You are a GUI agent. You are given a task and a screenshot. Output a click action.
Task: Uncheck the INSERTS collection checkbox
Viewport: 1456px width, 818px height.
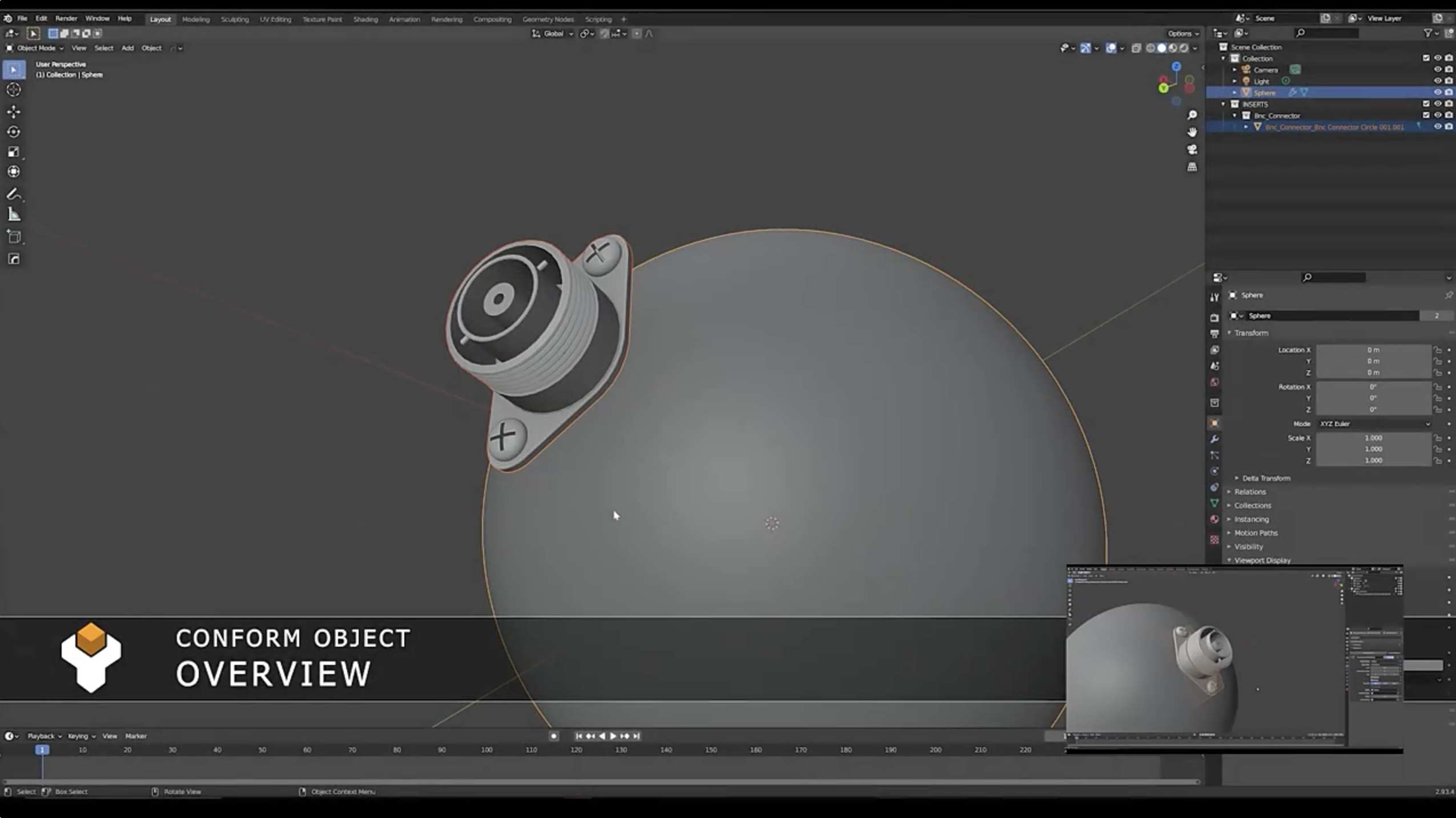(x=1426, y=104)
